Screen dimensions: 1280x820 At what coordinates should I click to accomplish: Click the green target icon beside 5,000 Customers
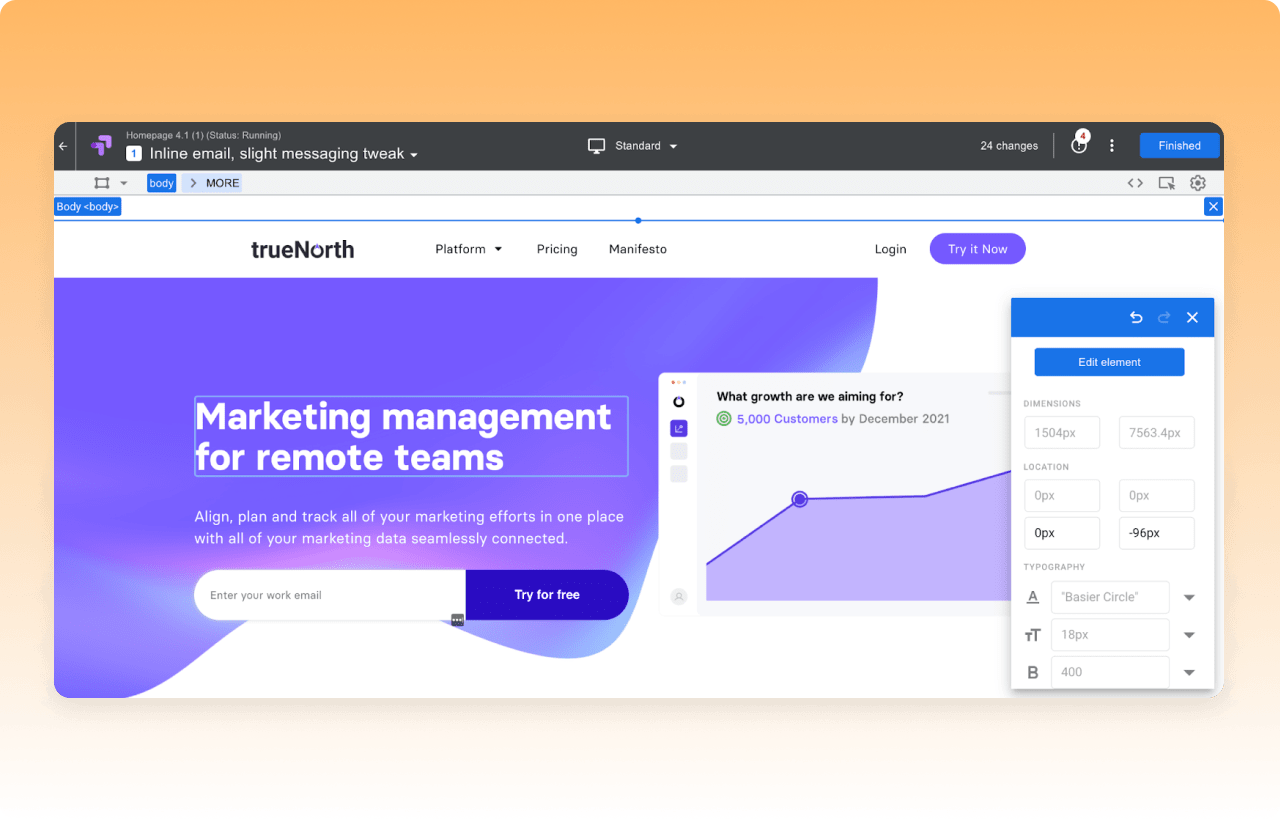tap(724, 419)
